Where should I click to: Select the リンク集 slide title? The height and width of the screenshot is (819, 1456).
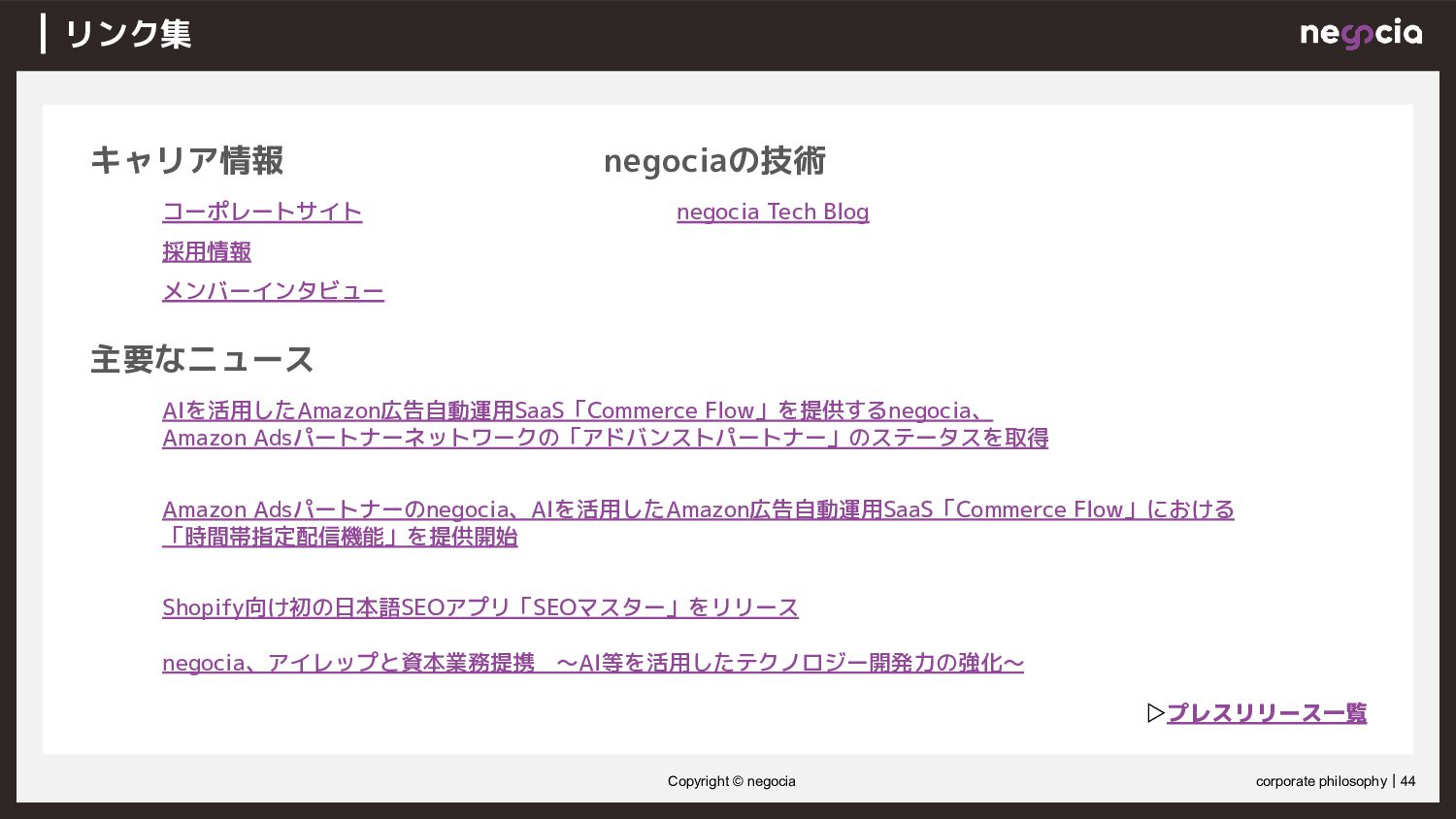tap(128, 34)
